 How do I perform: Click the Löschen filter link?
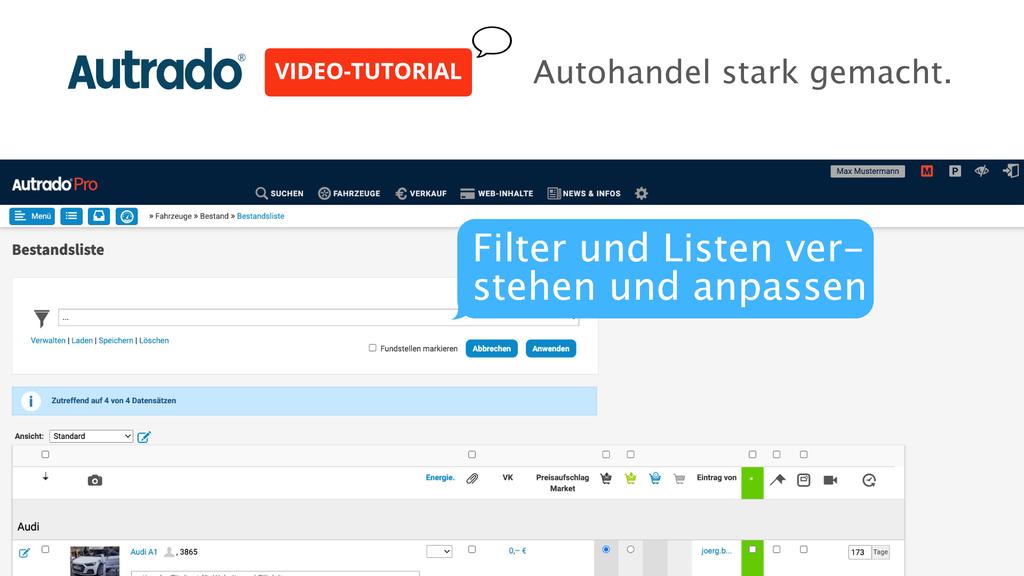click(154, 340)
